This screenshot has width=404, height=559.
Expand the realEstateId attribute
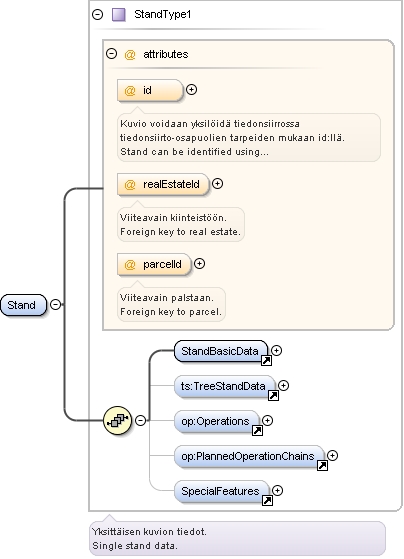click(x=218, y=184)
